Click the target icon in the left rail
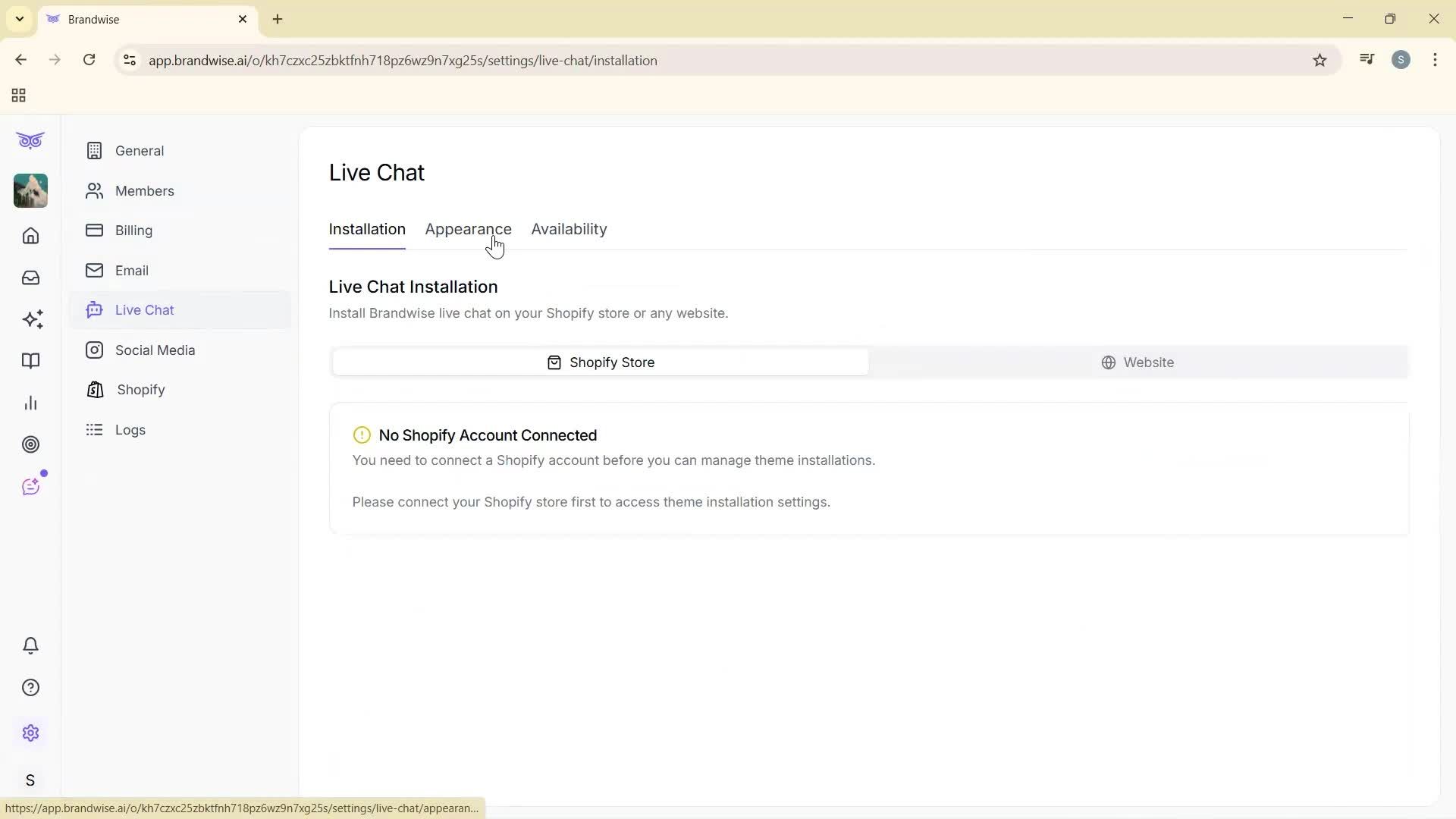This screenshot has width=1456, height=819. click(30, 444)
